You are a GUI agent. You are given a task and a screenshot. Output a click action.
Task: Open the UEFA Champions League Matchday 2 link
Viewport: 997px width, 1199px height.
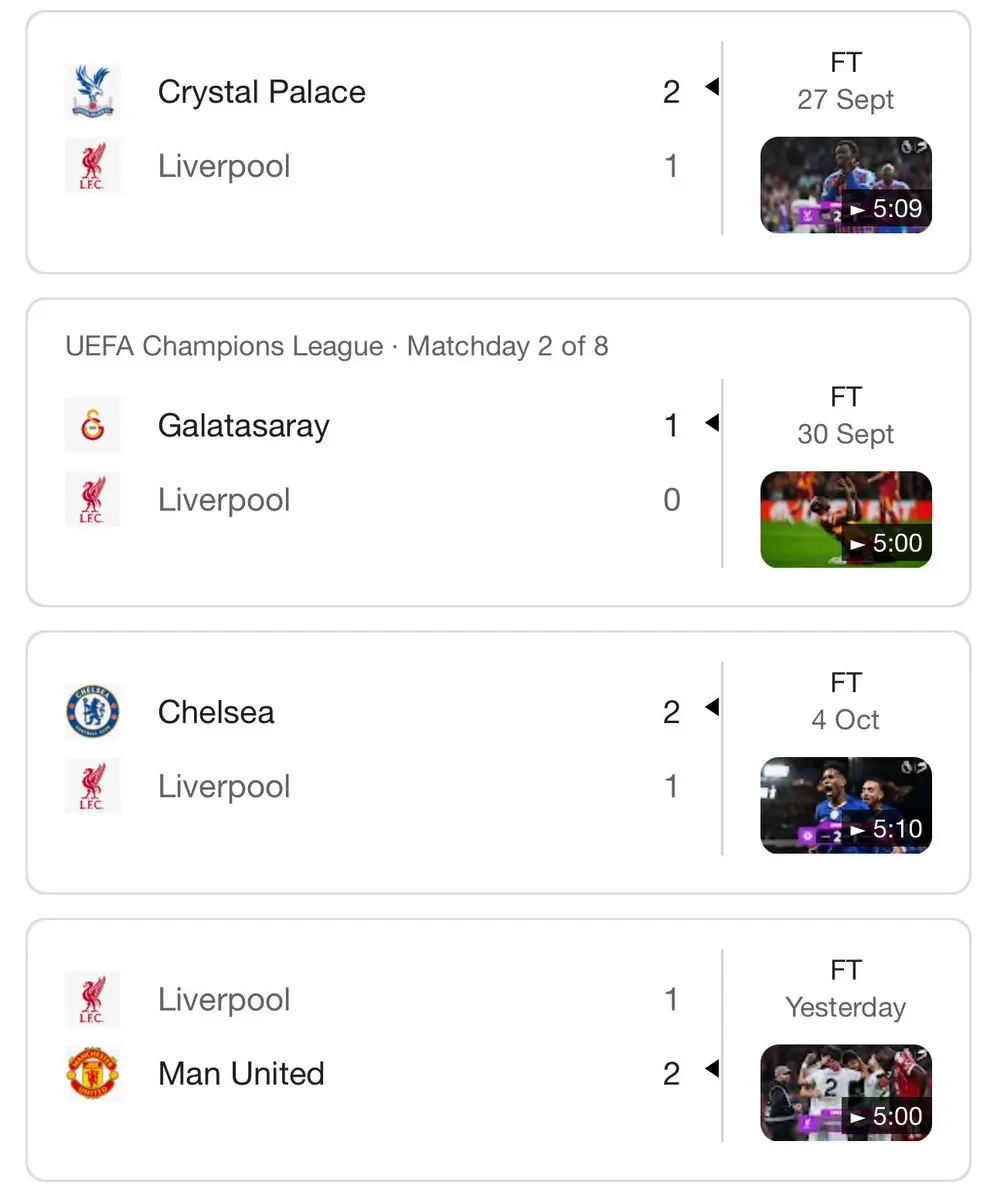click(x=337, y=346)
